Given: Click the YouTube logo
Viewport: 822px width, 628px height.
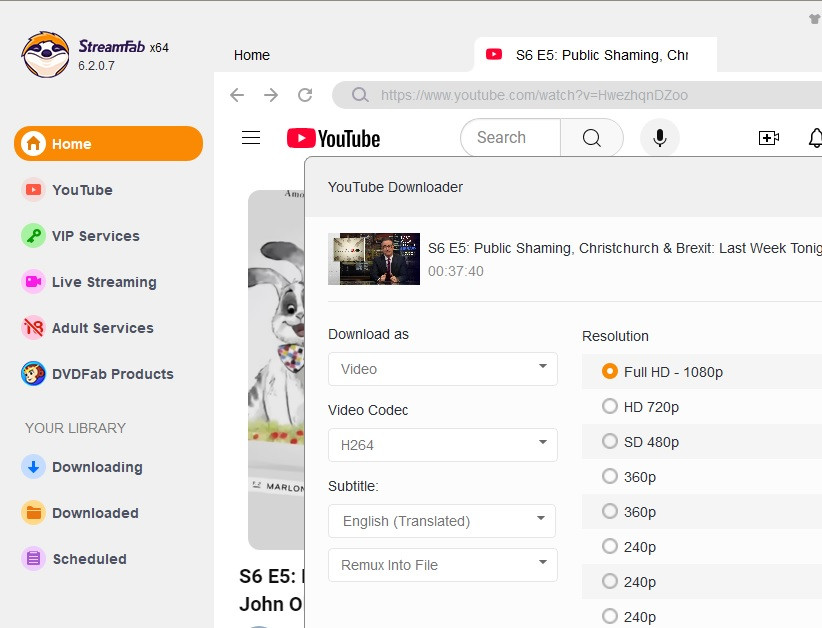Looking at the screenshot, I should (x=333, y=138).
